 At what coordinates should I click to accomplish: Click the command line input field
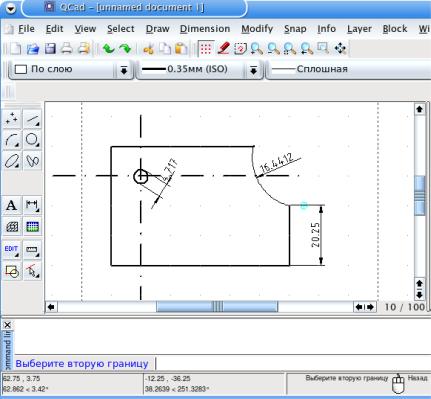tap(293, 363)
